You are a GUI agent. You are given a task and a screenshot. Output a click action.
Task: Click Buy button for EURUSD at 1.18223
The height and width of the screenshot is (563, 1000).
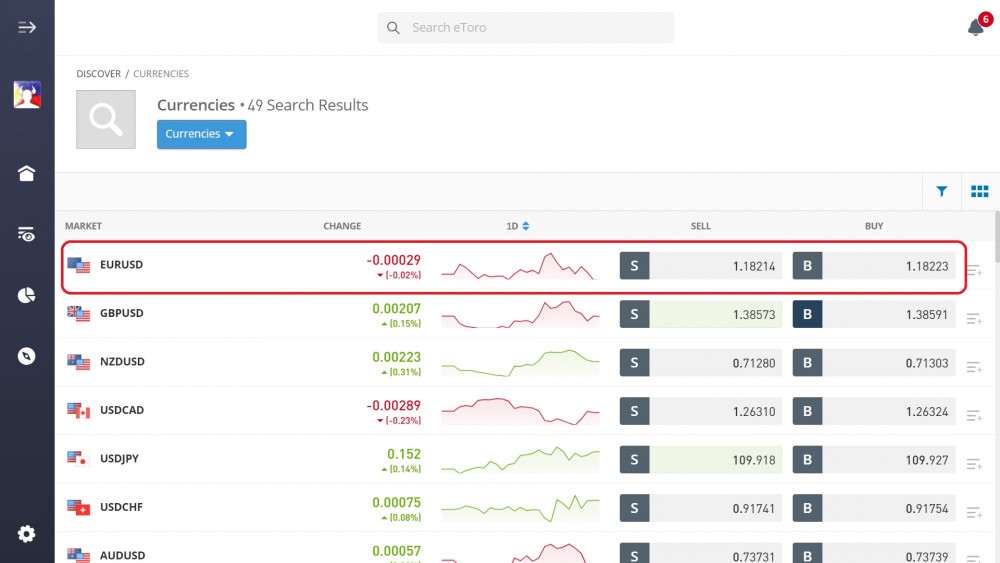[x=874, y=266]
